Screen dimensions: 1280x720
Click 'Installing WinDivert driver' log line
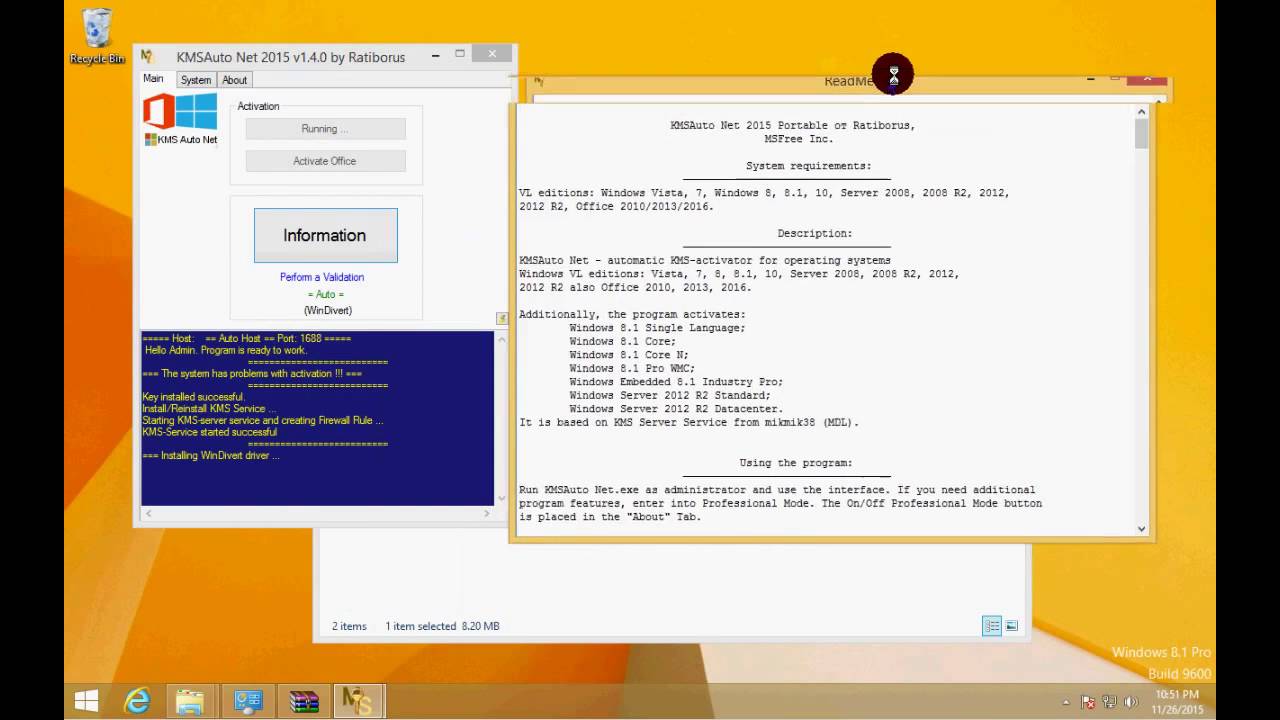coord(211,455)
